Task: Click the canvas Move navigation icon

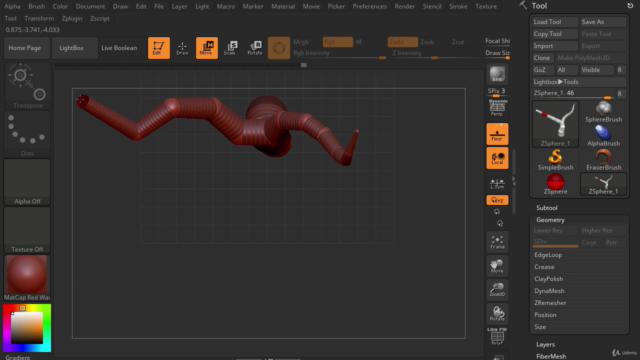Action: click(497, 266)
